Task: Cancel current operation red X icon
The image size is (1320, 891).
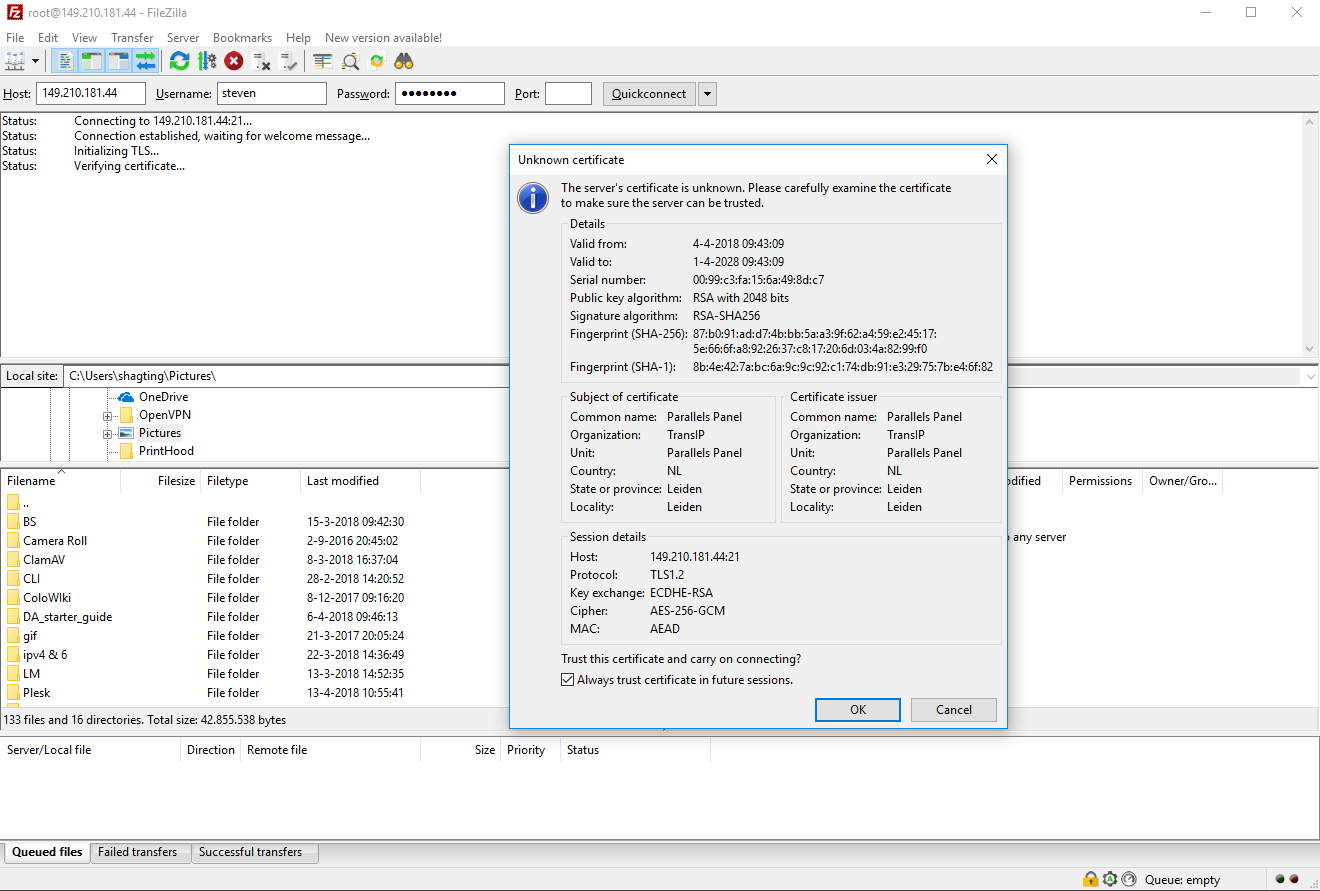Action: (234, 61)
